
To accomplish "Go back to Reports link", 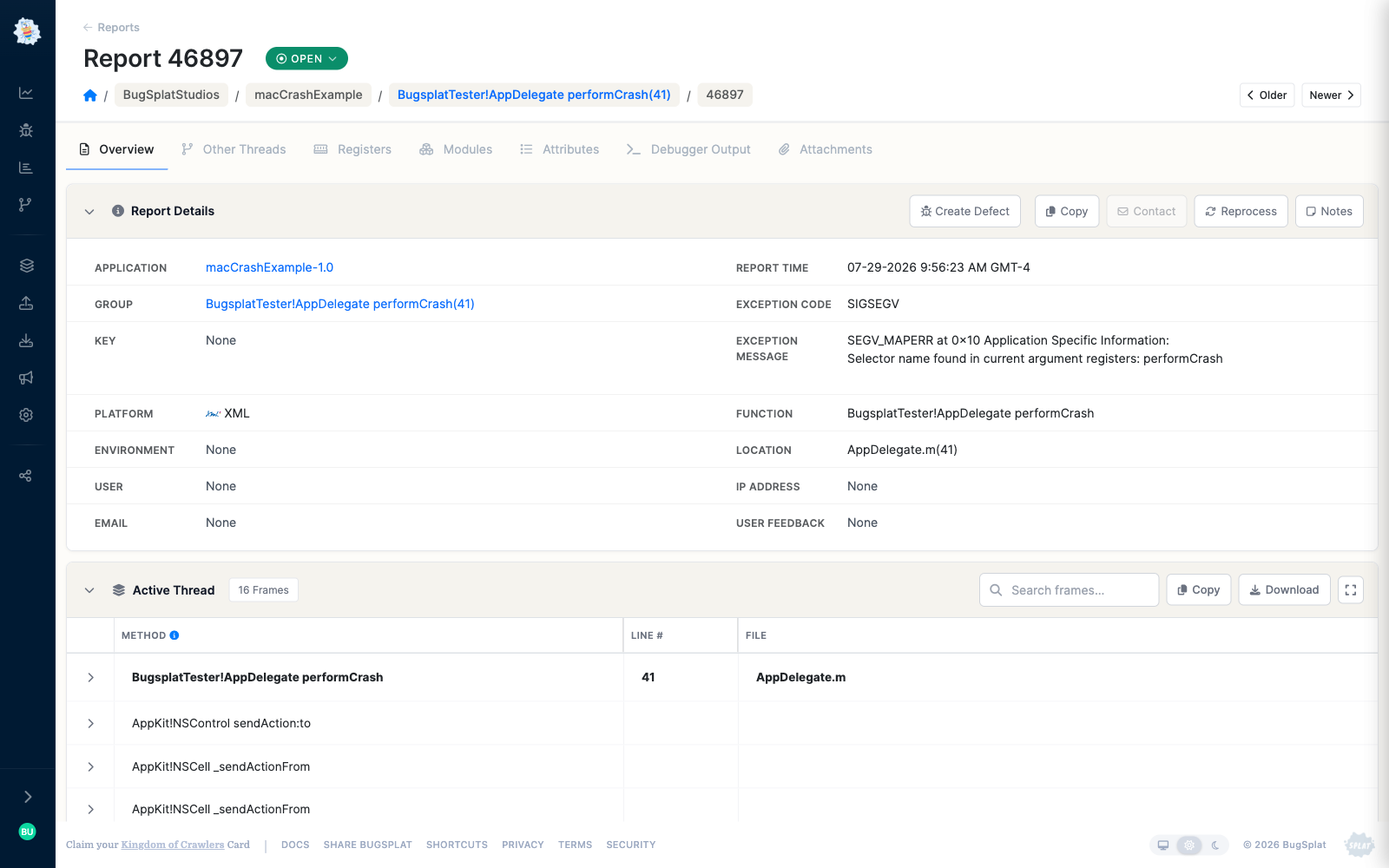I will pyautogui.click(x=111, y=28).
